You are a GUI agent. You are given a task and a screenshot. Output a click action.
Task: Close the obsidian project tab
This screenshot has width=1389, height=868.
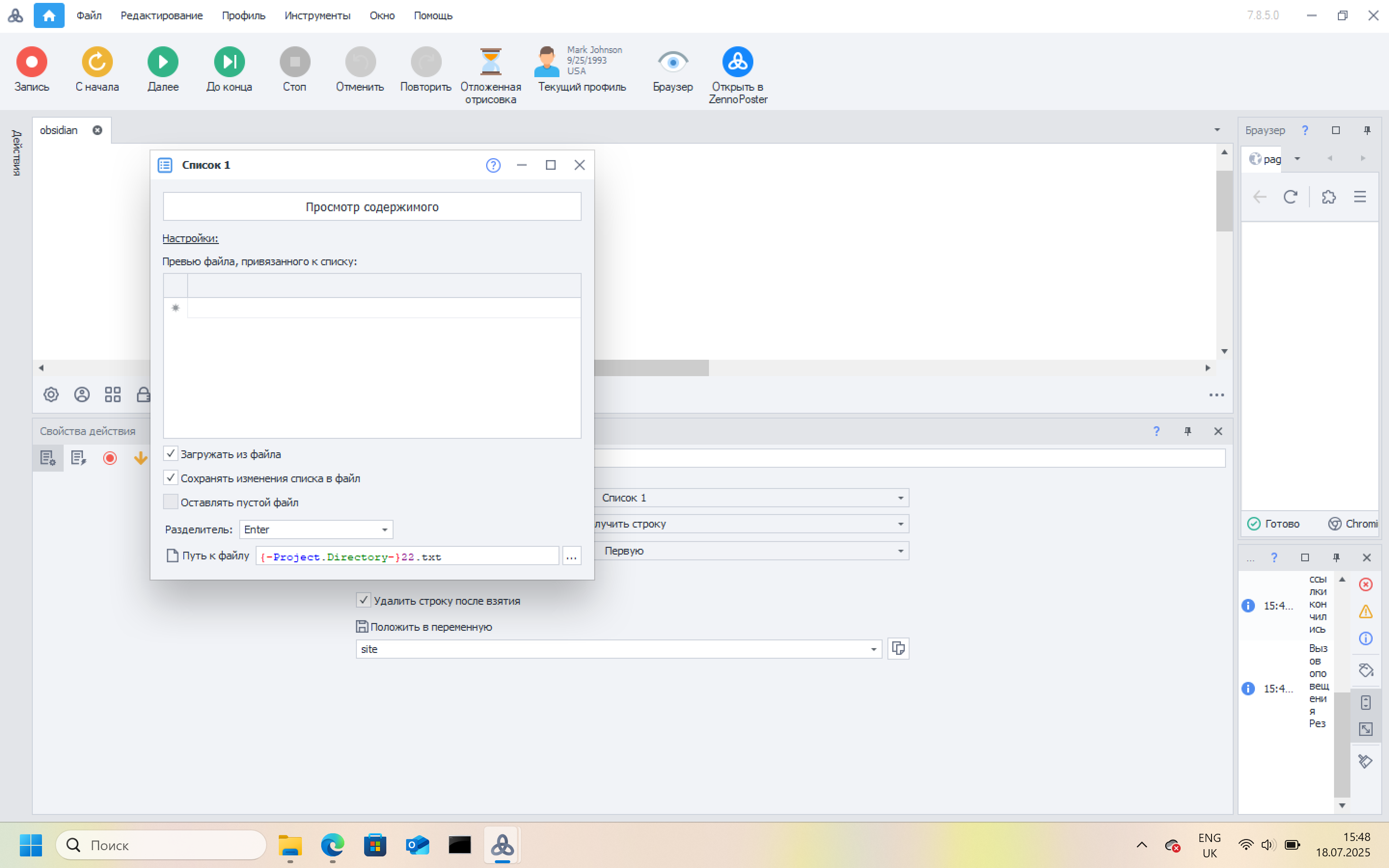pos(97,130)
